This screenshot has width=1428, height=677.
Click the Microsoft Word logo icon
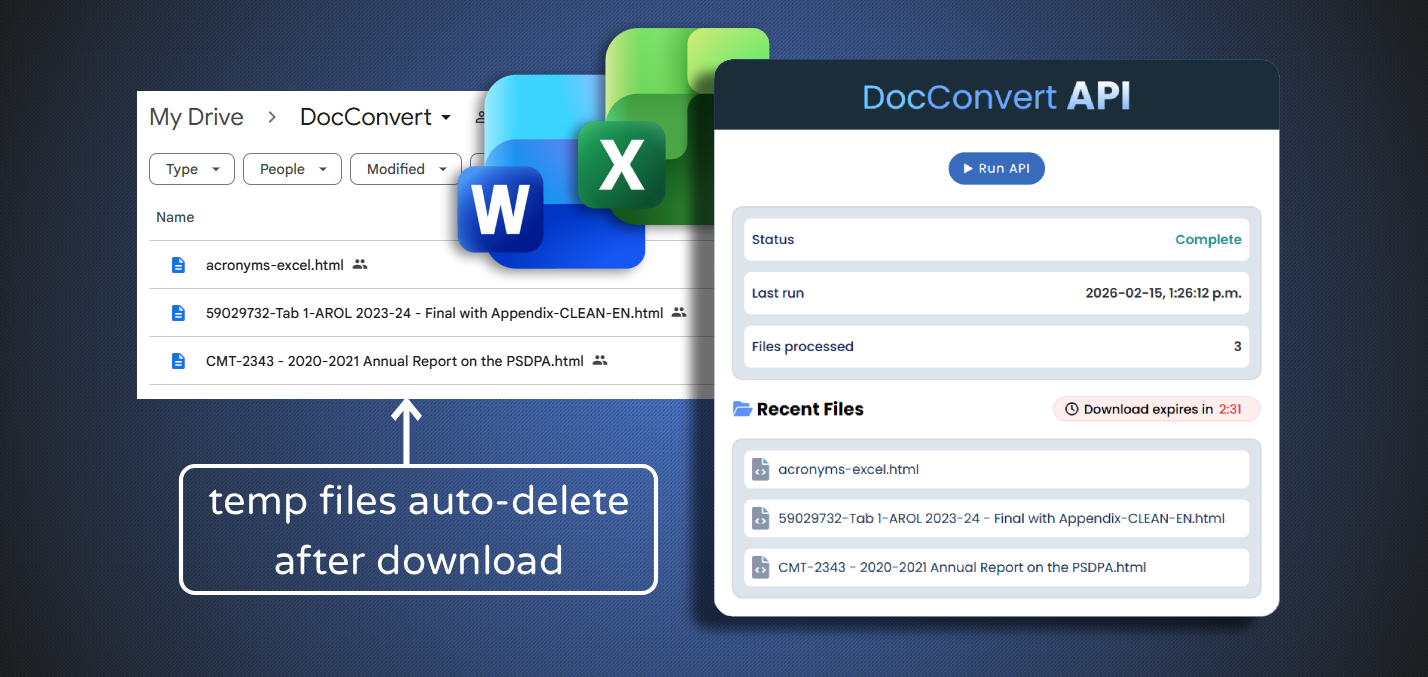click(500, 209)
